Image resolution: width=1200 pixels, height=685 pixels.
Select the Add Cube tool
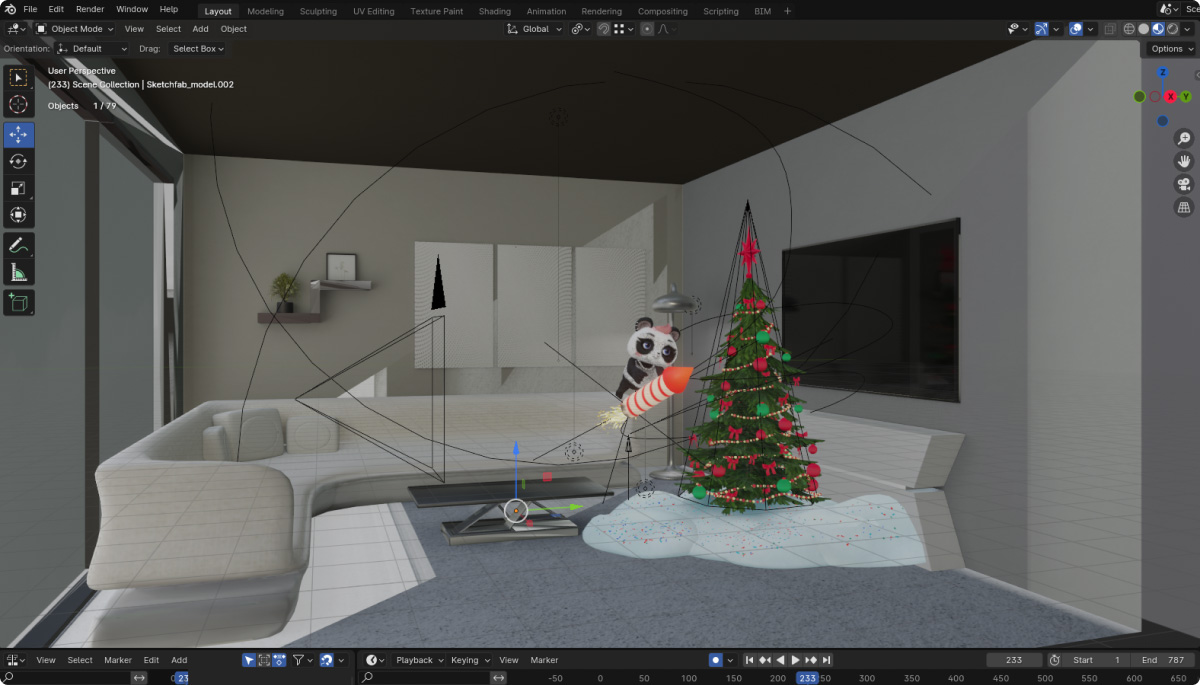(19, 302)
